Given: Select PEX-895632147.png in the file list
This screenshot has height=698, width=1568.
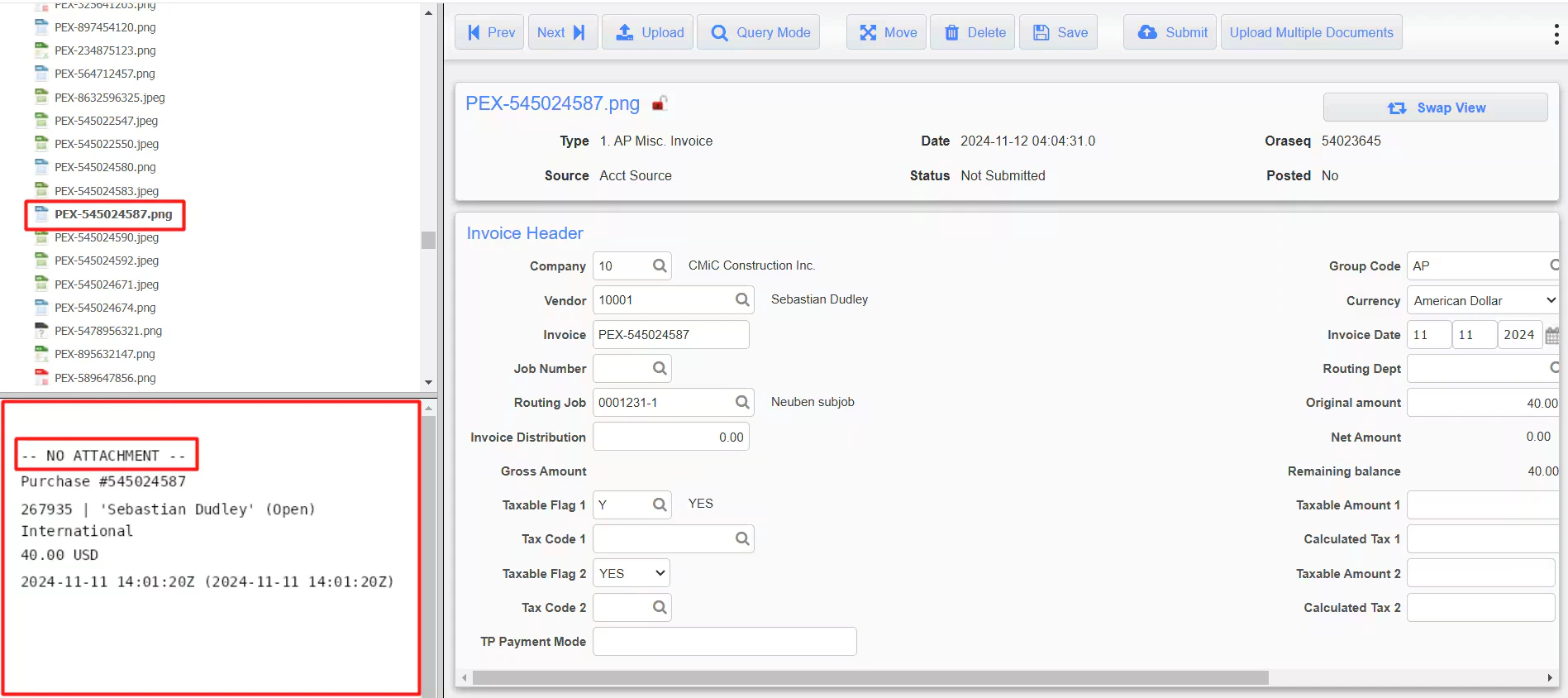Looking at the screenshot, I should coord(105,354).
